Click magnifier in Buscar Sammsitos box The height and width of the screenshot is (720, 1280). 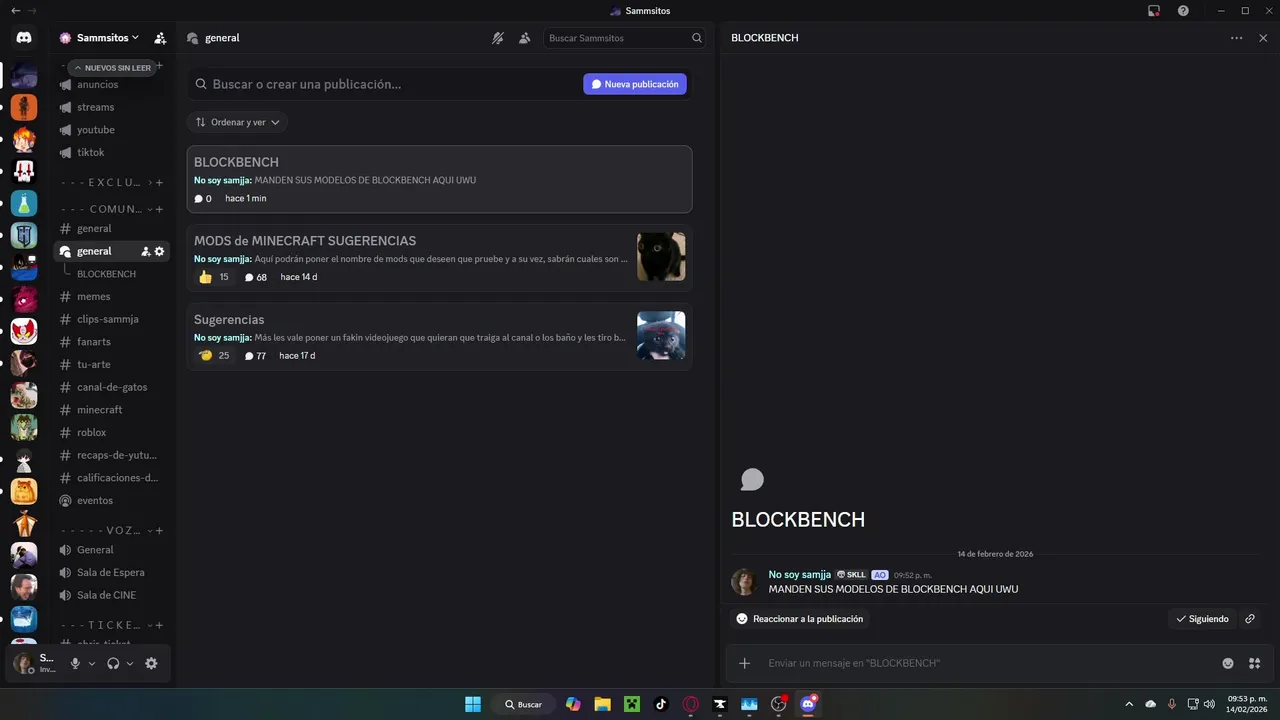tap(697, 38)
